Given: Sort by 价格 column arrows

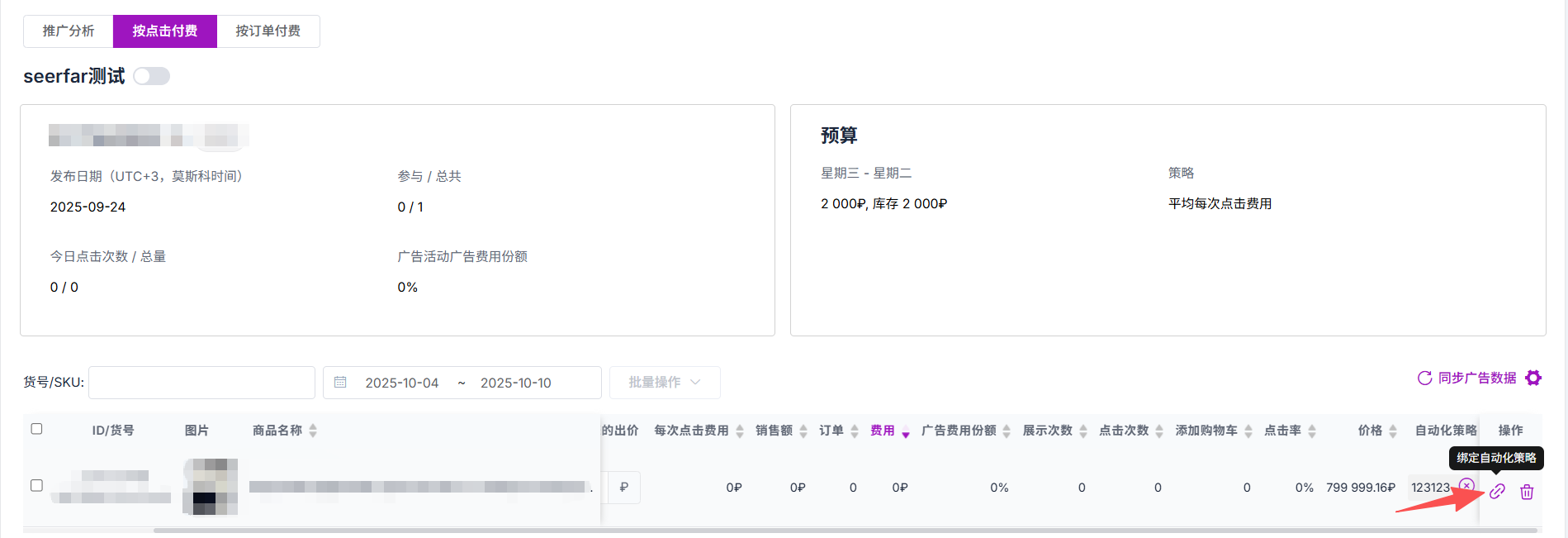Looking at the screenshot, I should pos(1393,431).
